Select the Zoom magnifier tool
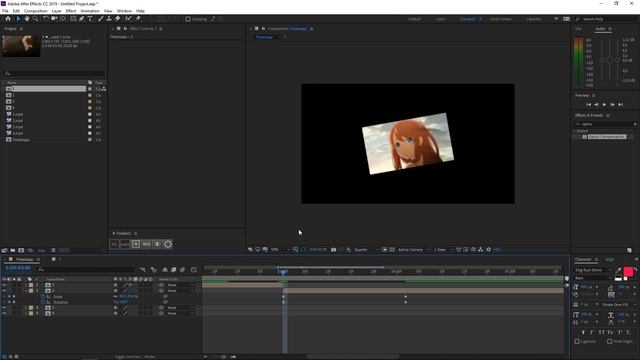640x360 pixels. pyautogui.click(x=36, y=19)
